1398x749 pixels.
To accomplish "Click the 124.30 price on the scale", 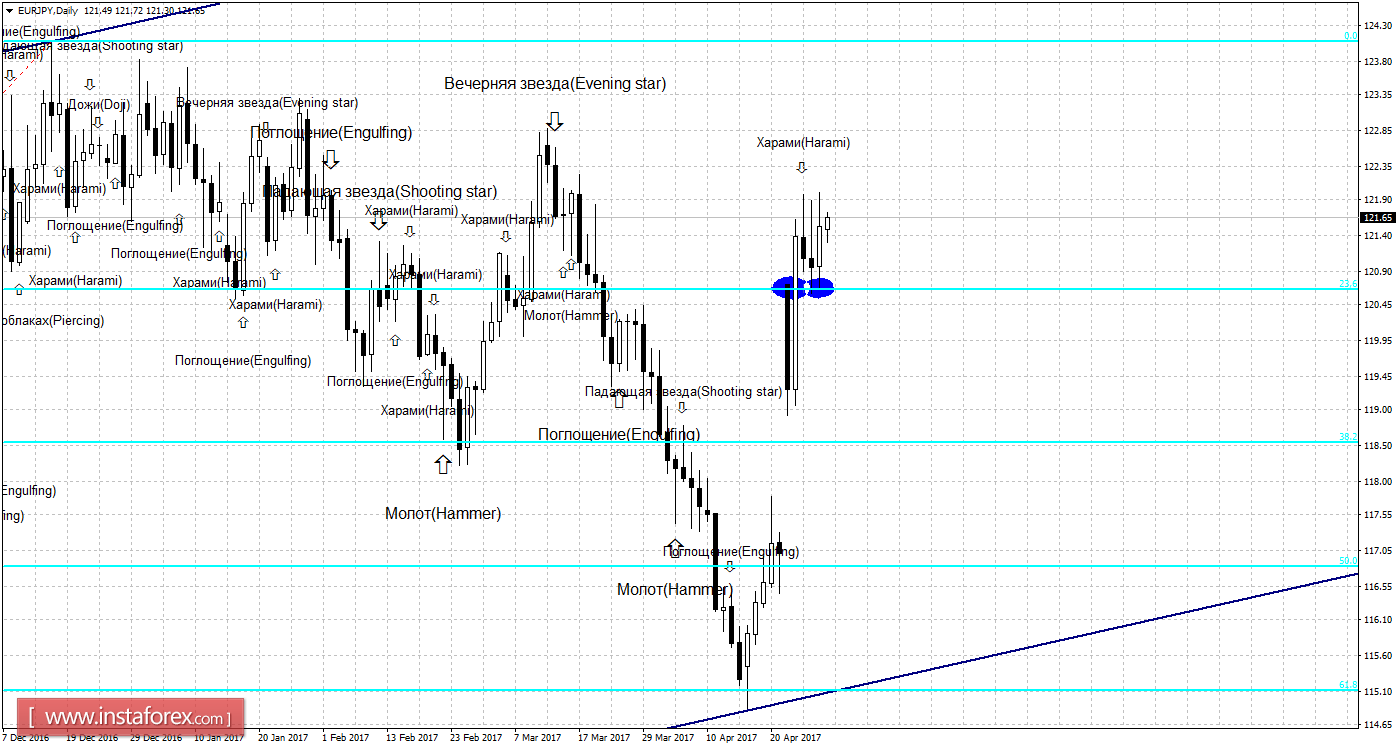I will pos(1378,25).
